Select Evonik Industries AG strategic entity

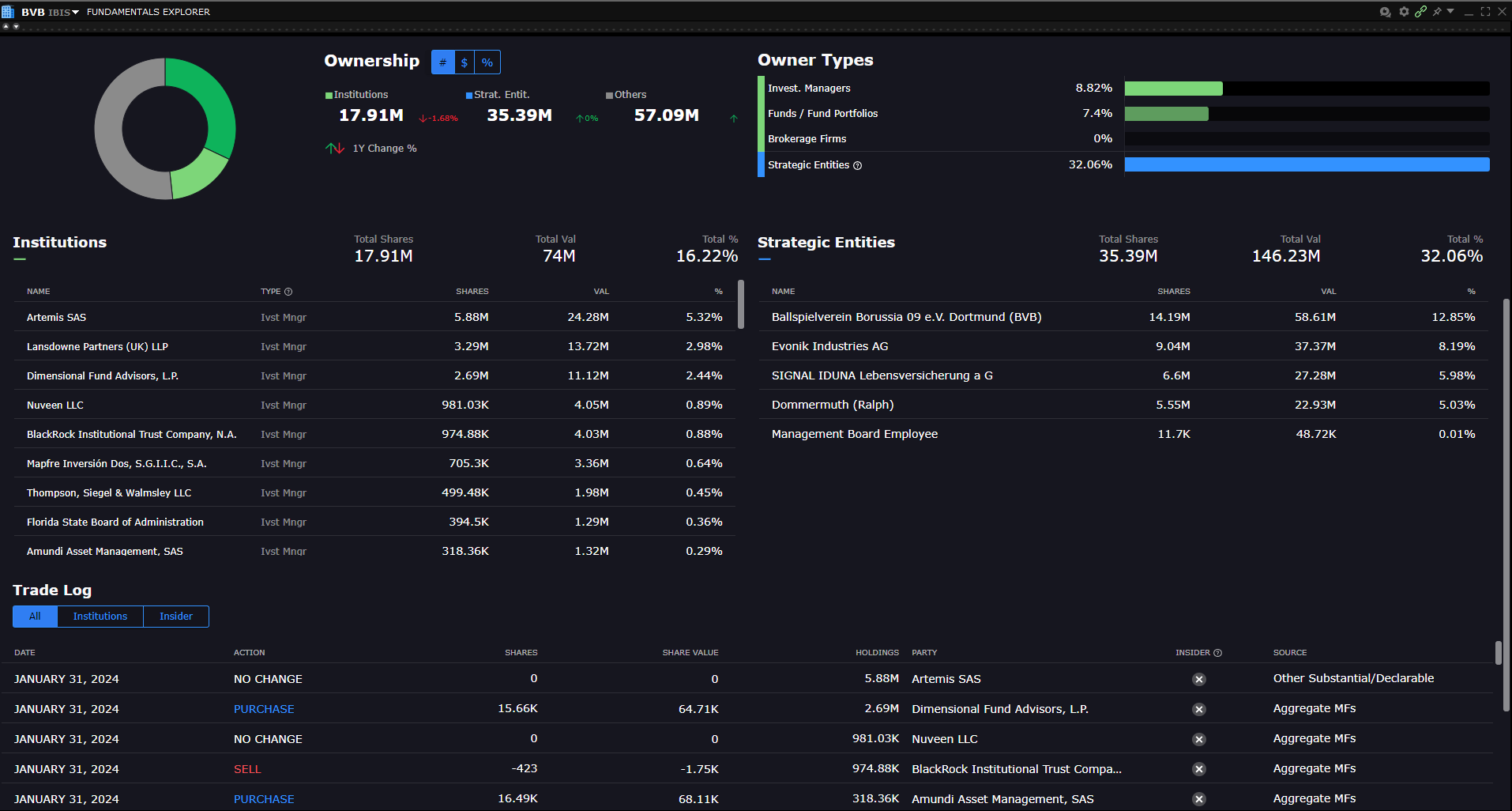(x=1123, y=346)
